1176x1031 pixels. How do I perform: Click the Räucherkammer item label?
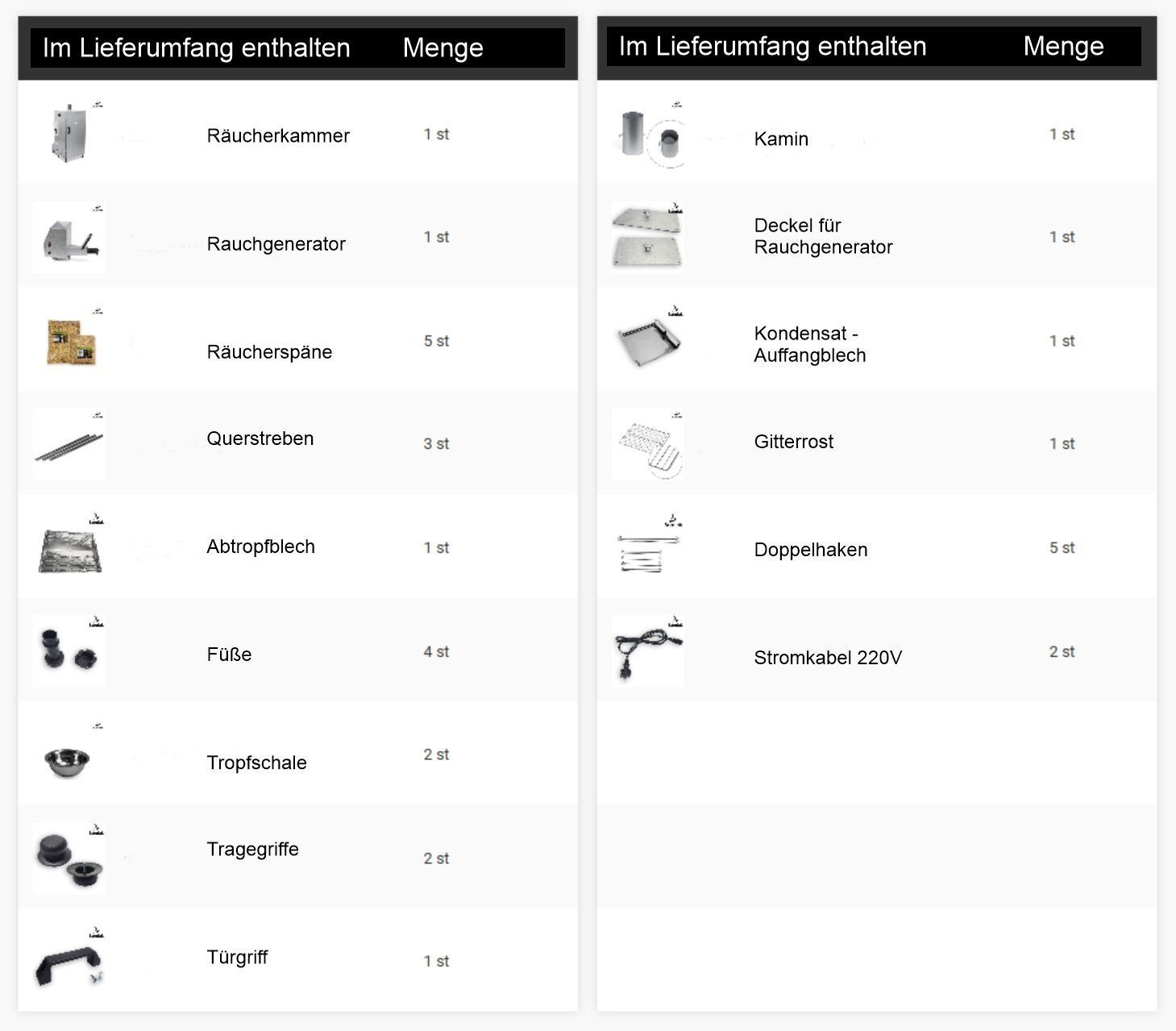pos(278,135)
